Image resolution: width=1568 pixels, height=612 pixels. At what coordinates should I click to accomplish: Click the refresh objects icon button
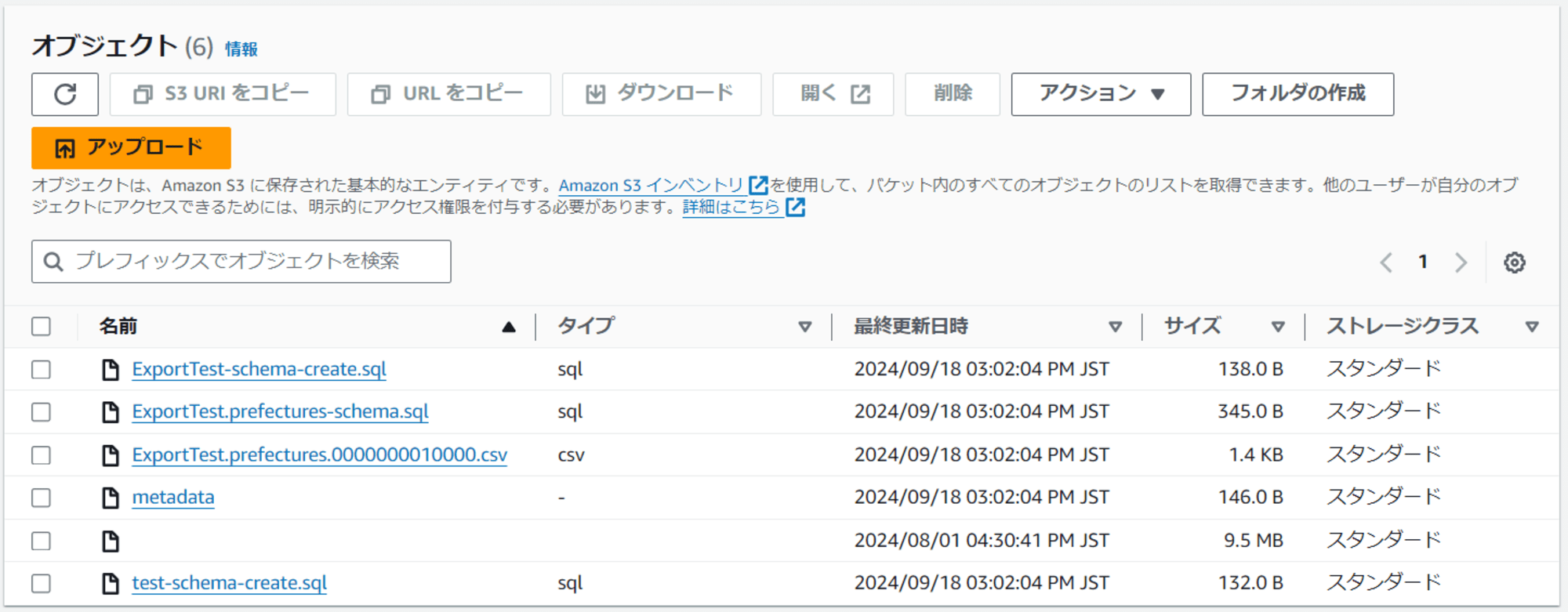(65, 94)
